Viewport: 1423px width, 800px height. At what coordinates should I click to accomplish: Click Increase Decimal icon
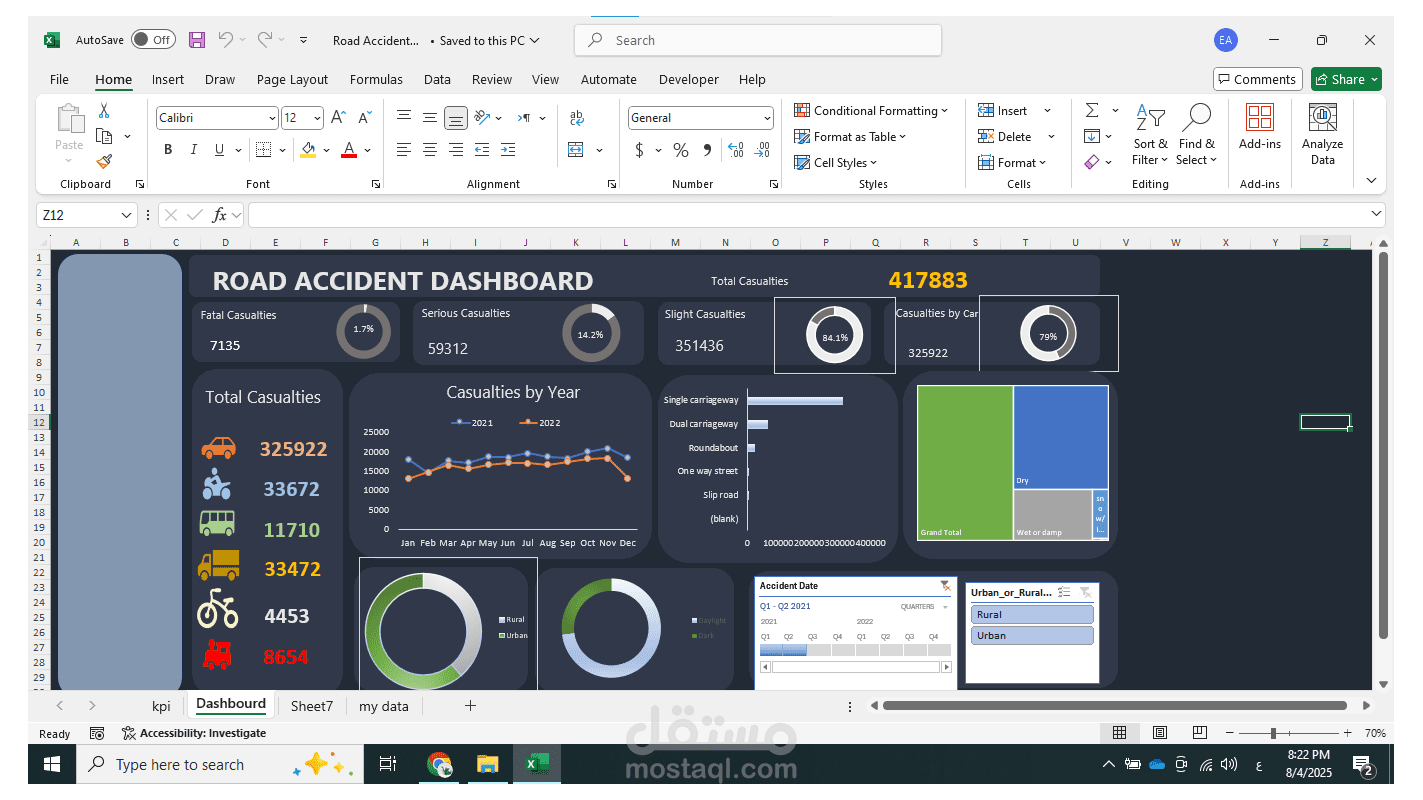tap(736, 150)
